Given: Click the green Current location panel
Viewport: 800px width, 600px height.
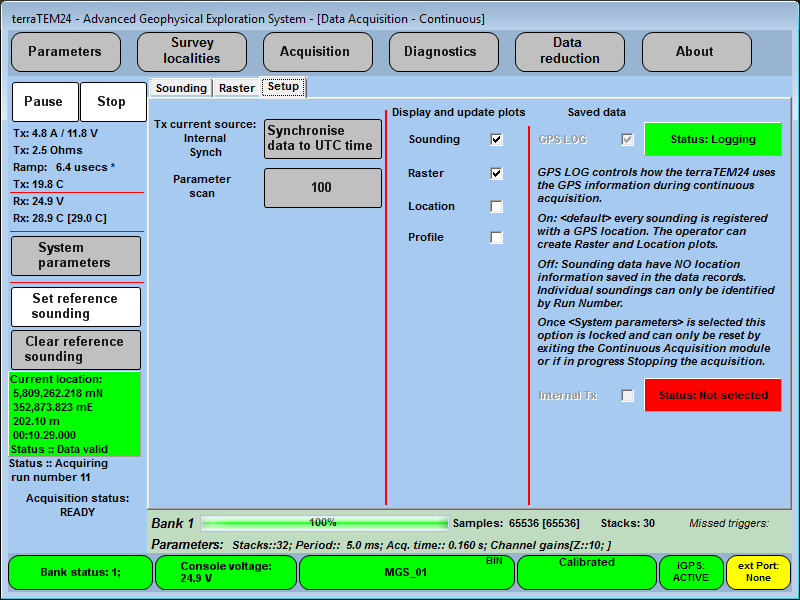Looking at the screenshot, I should [74, 414].
